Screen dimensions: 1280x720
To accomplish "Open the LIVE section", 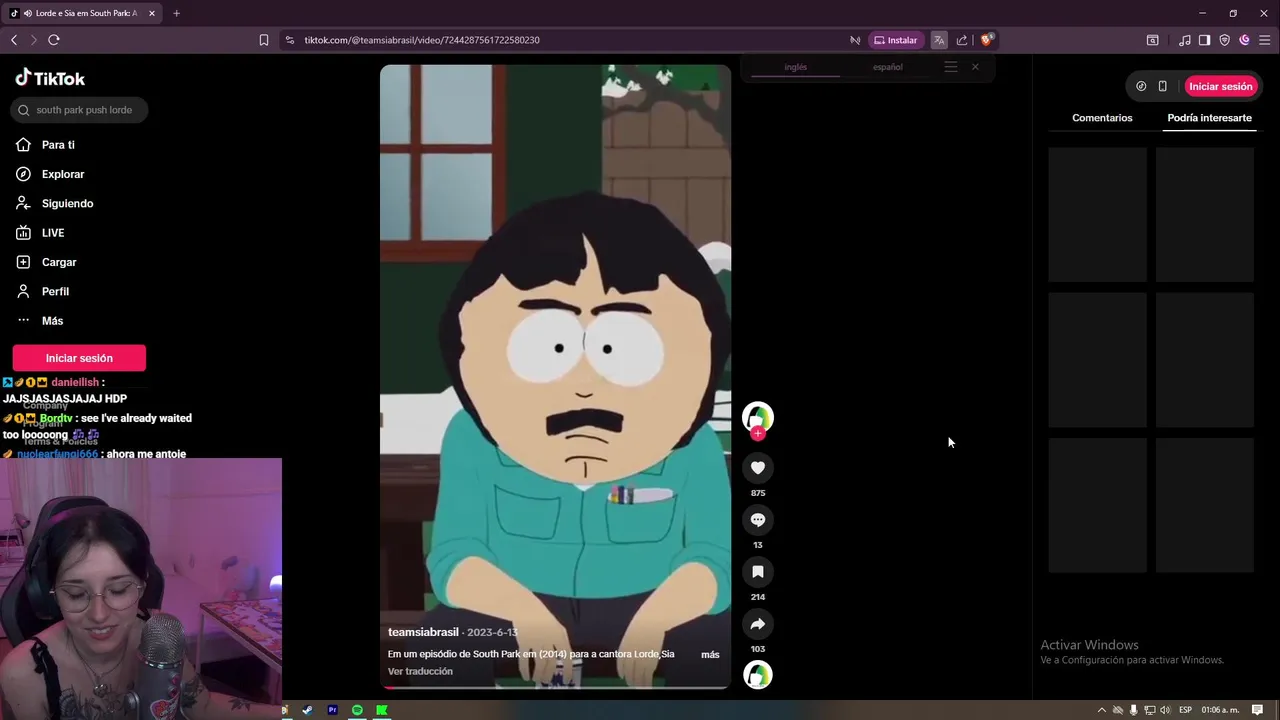I will pyautogui.click(x=53, y=233).
